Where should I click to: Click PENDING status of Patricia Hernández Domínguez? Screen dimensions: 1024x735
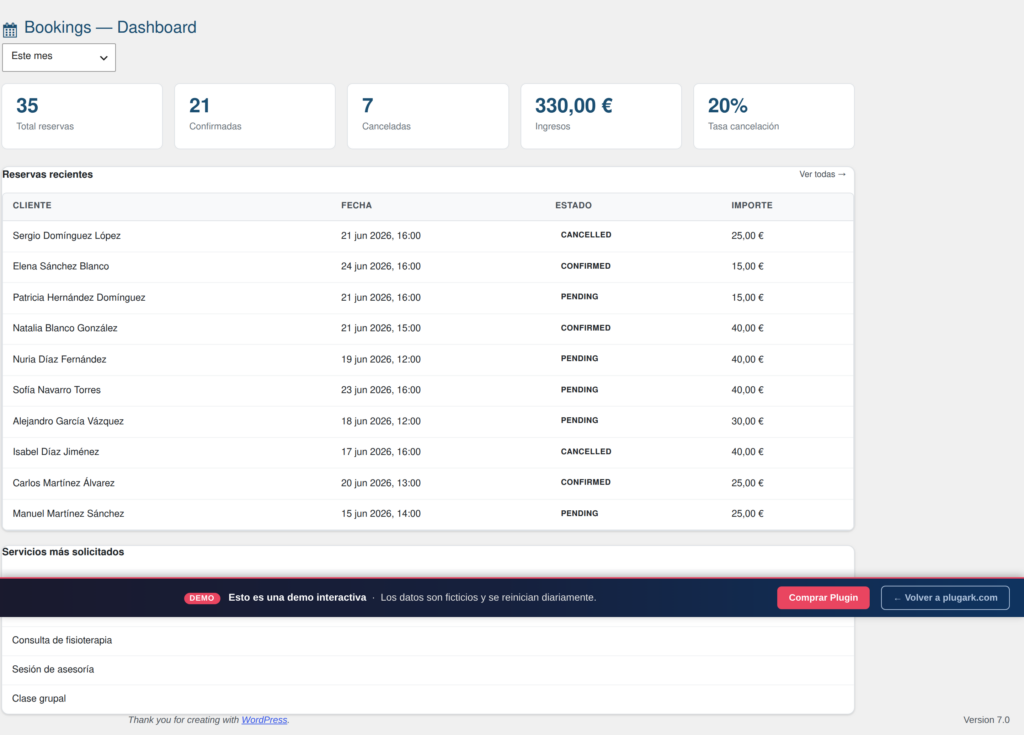coord(579,297)
